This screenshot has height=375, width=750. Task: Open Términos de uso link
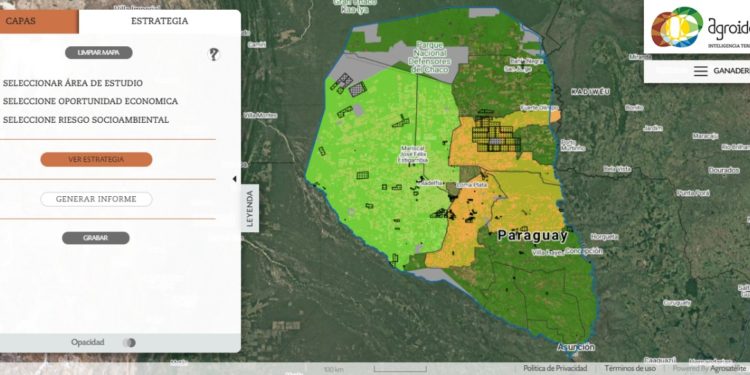630,368
